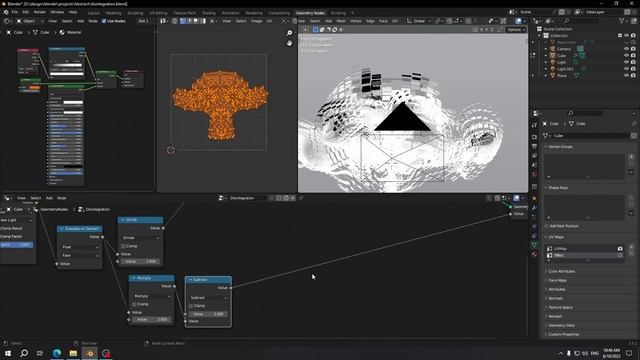640x360 pixels.
Task: Open Material red sphere properties tab
Action: [x=534, y=254]
